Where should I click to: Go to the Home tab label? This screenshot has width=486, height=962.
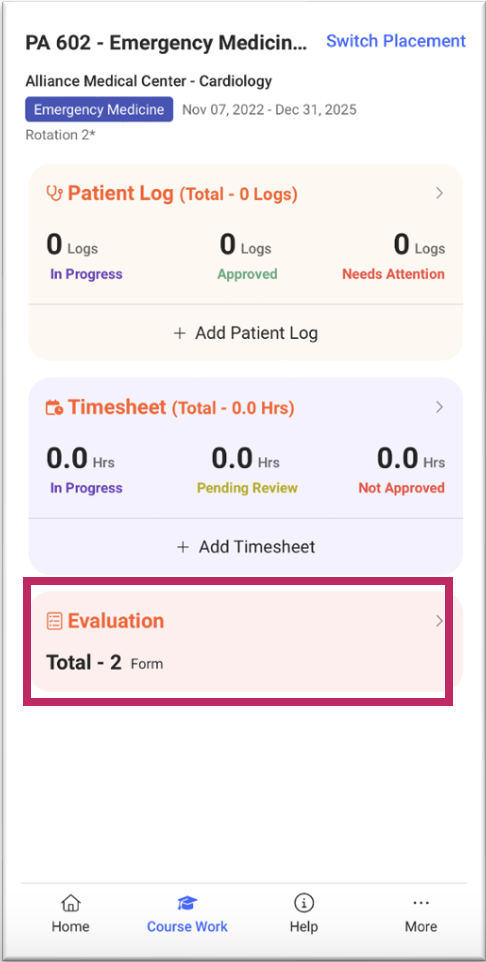pyautogui.click(x=71, y=926)
